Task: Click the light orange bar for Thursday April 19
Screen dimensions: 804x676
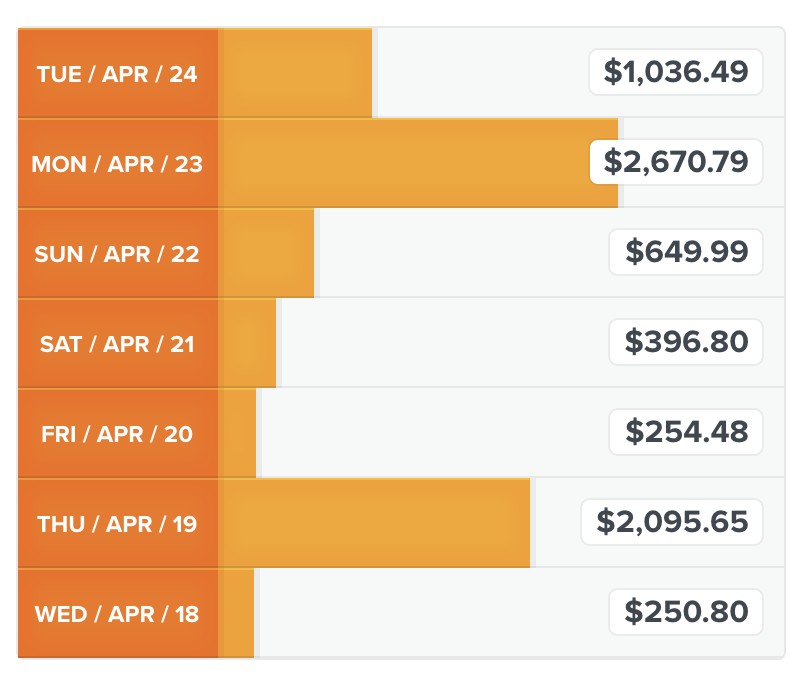Action: 374,523
